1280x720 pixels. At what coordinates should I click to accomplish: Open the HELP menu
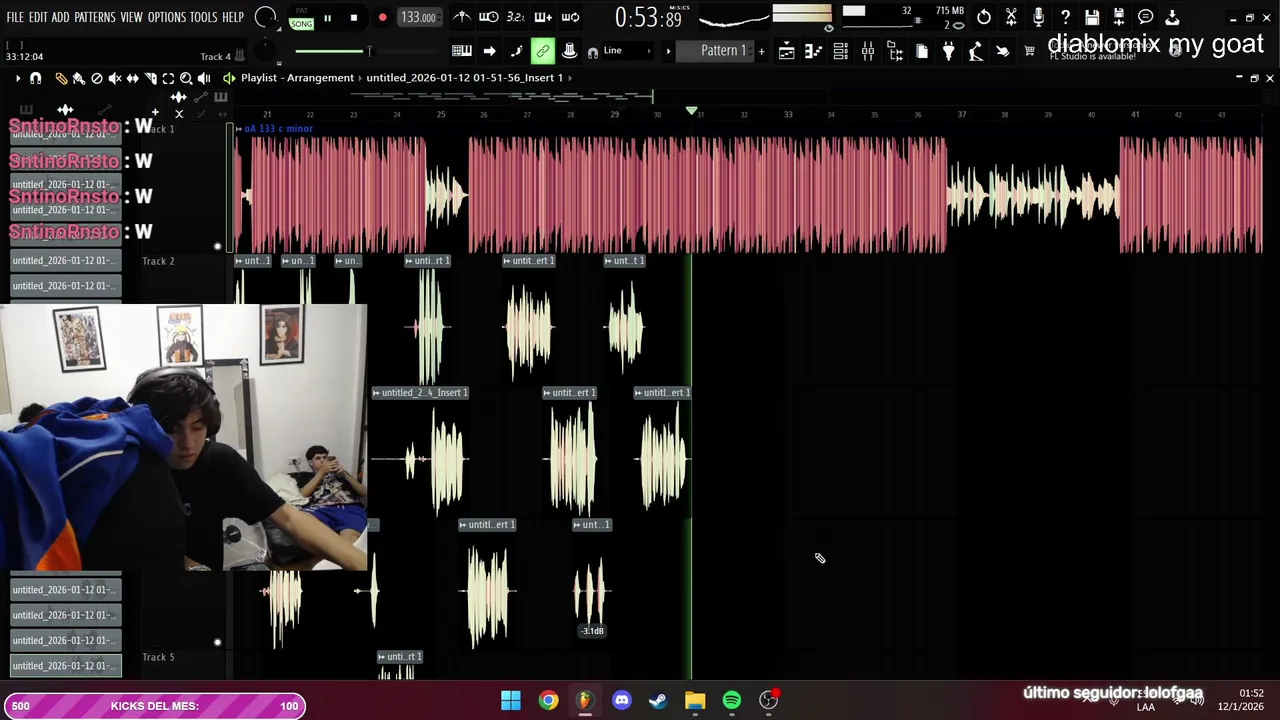(x=233, y=18)
